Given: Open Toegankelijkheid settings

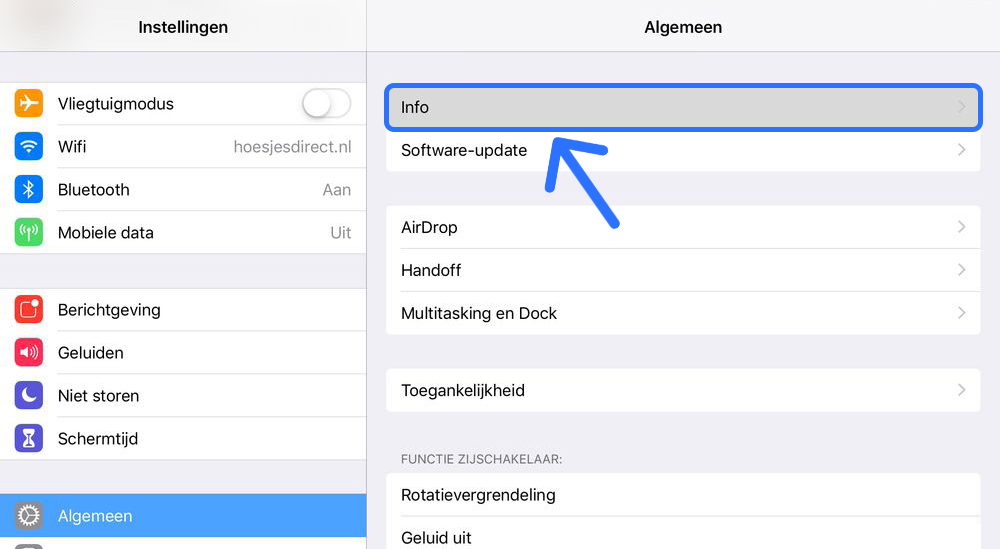Looking at the screenshot, I should (683, 390).
